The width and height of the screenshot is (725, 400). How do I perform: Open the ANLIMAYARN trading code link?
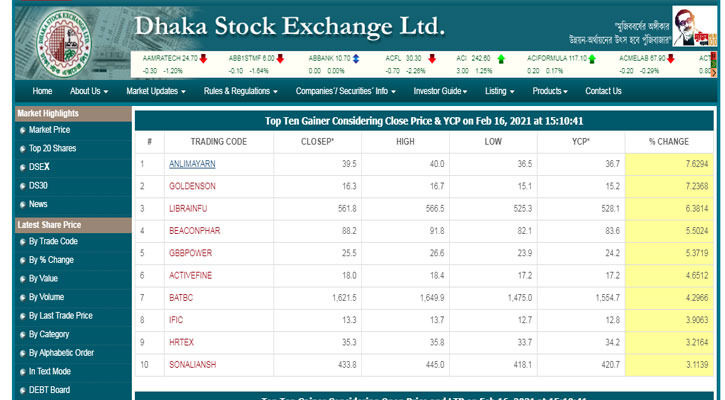point(193,164)
